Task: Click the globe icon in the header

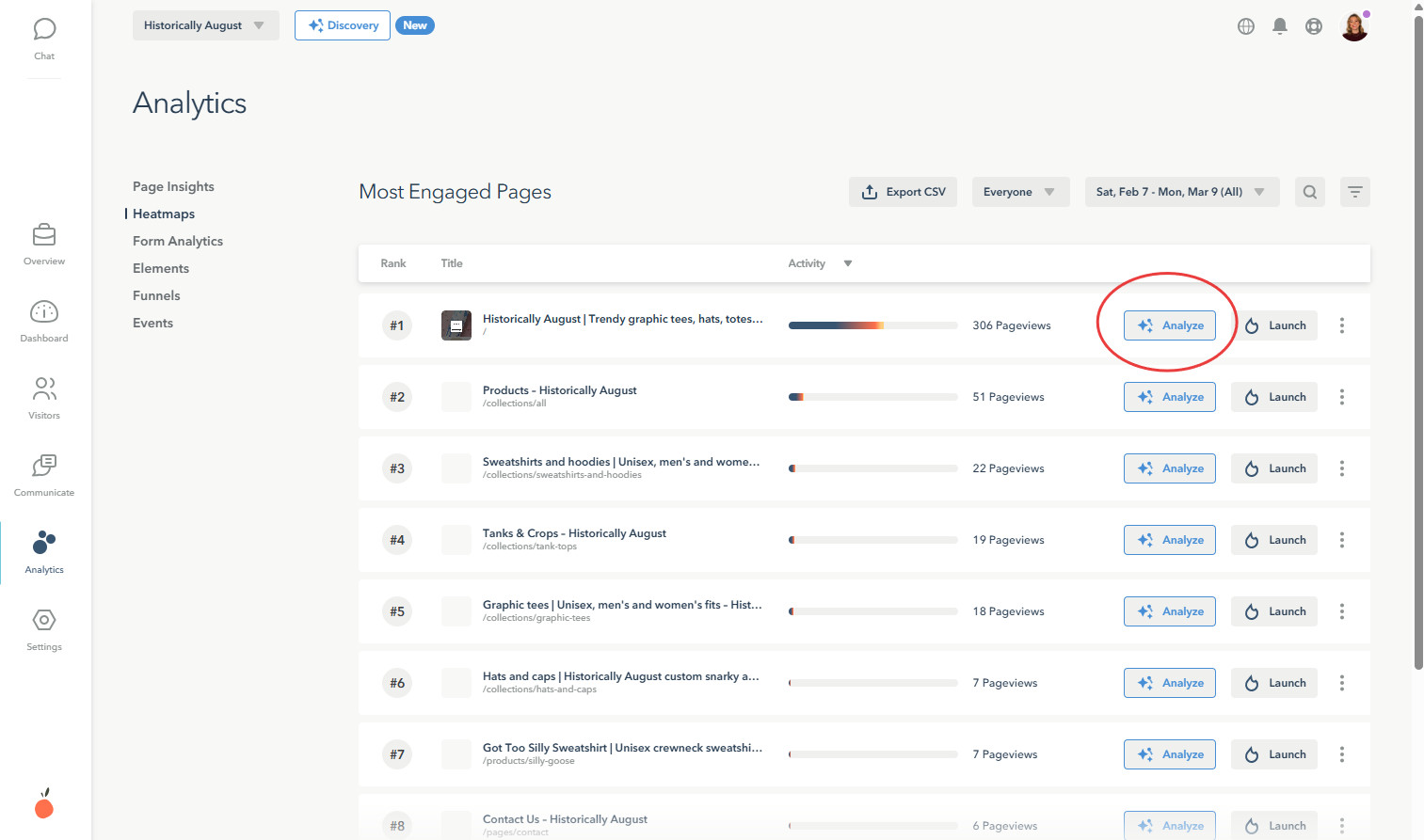Action: point(1245,25)
